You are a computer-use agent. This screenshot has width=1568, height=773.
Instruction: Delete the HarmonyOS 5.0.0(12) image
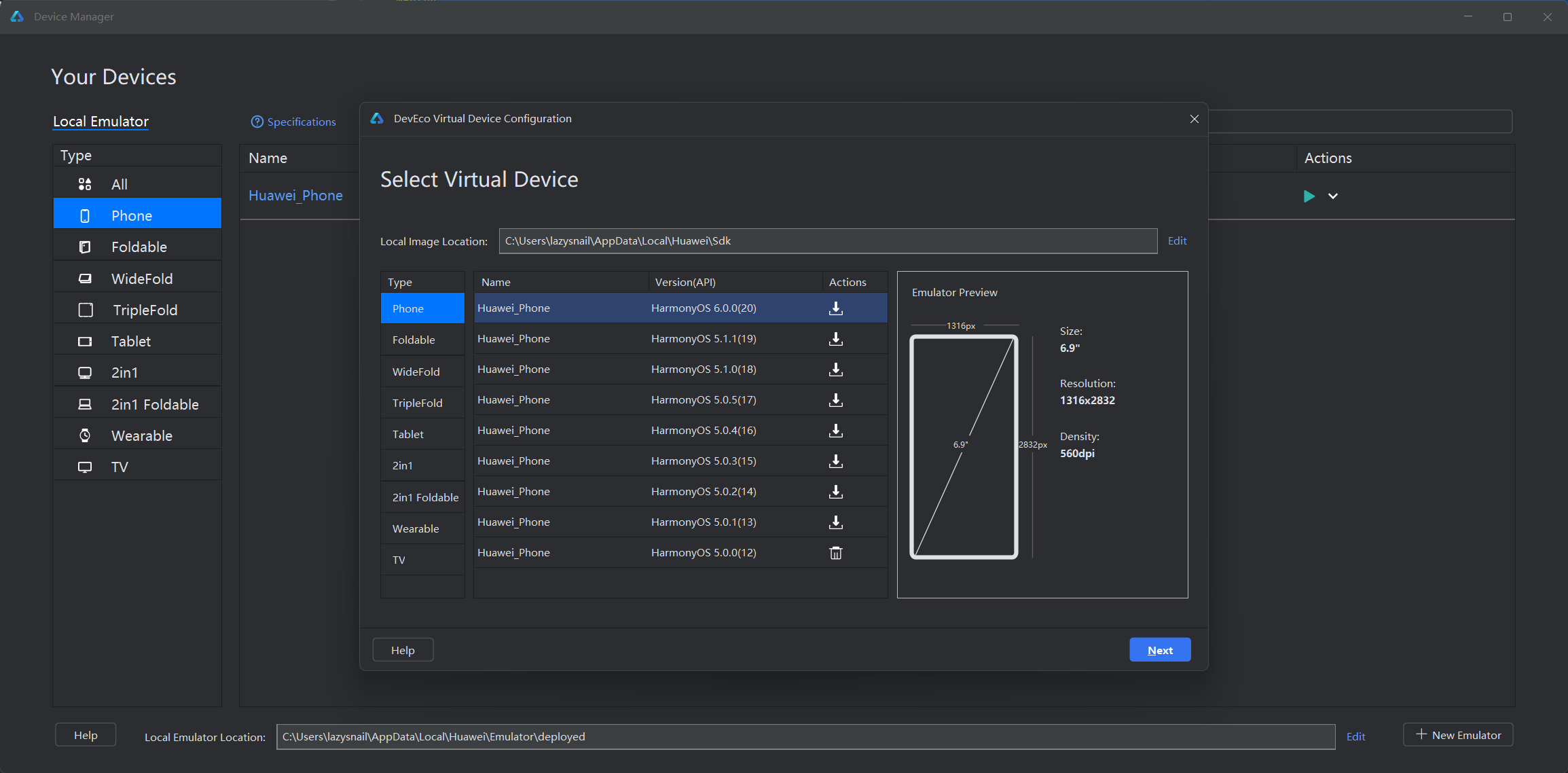point(836,553)
